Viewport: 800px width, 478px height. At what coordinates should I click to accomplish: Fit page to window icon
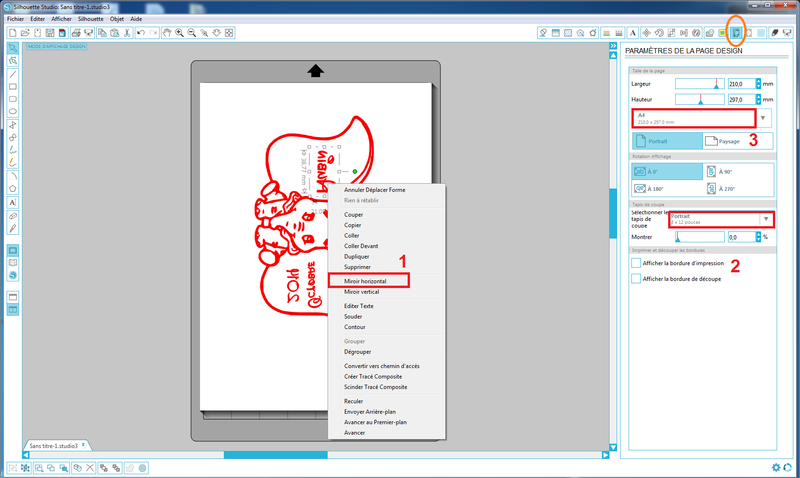[229, 33]
